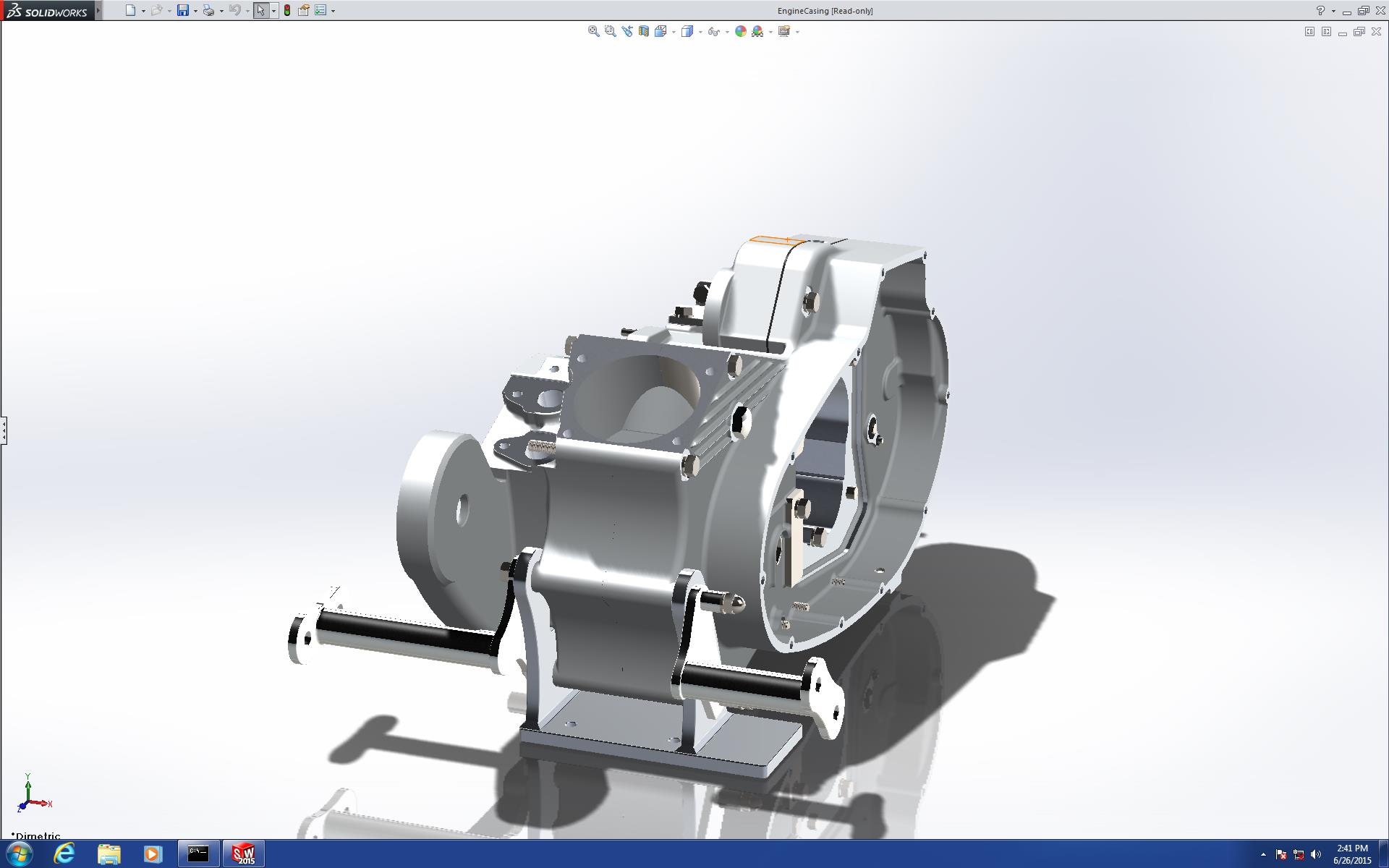Click the View Settings monitor button

coord(784,31)
